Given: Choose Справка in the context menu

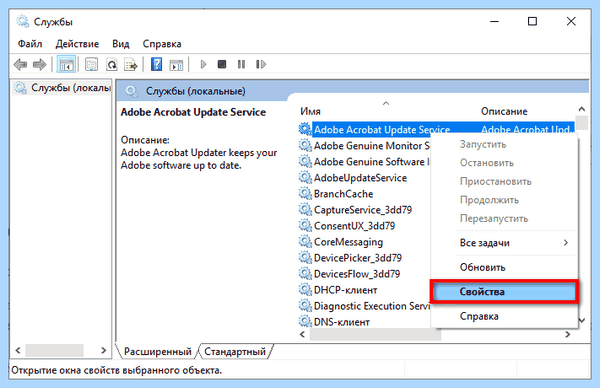Looking at the screenshot, I should (x=504, y=316).
